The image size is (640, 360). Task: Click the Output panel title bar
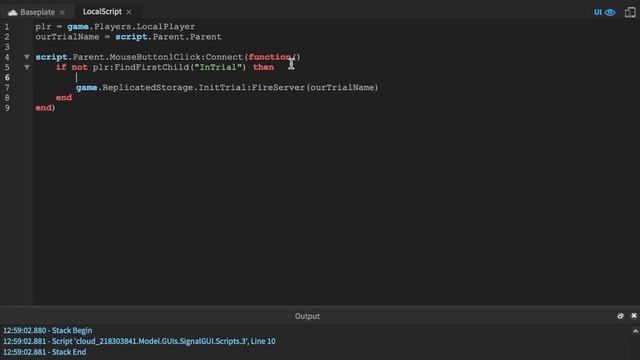(307, 316)
